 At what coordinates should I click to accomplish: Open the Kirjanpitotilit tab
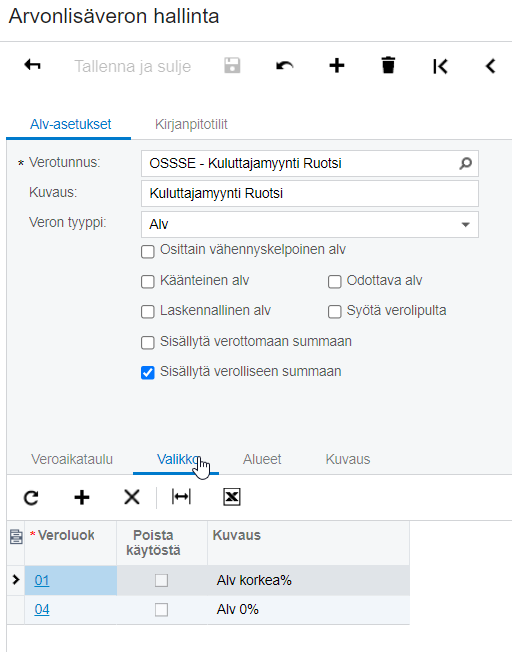[191, 124]
